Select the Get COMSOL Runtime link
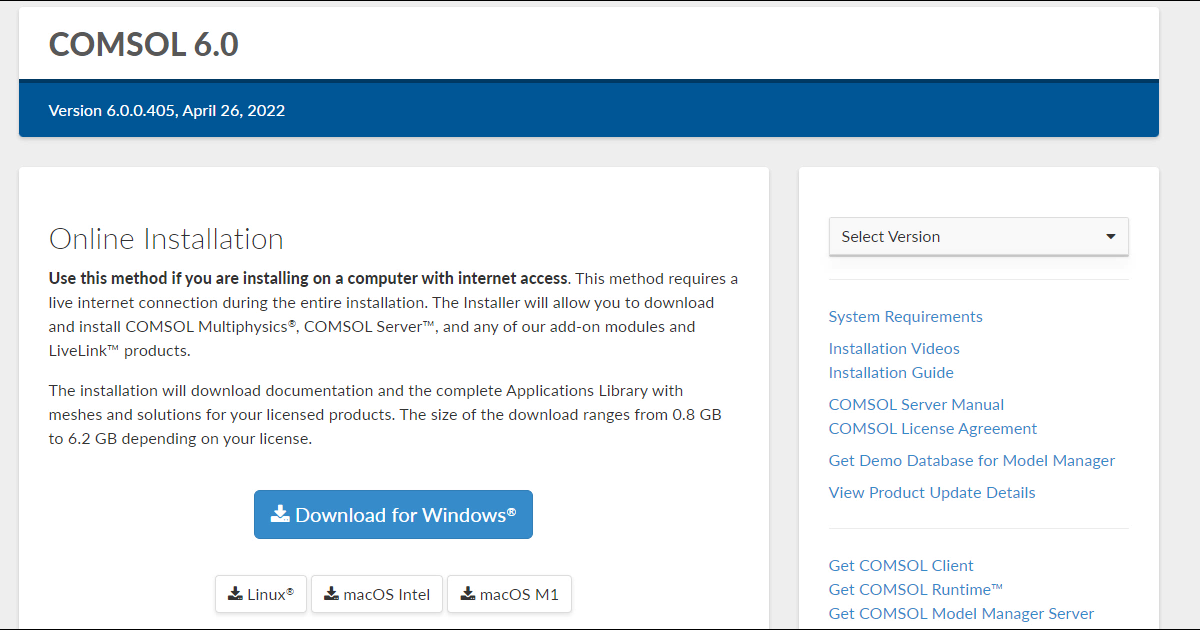 [915, 590]
